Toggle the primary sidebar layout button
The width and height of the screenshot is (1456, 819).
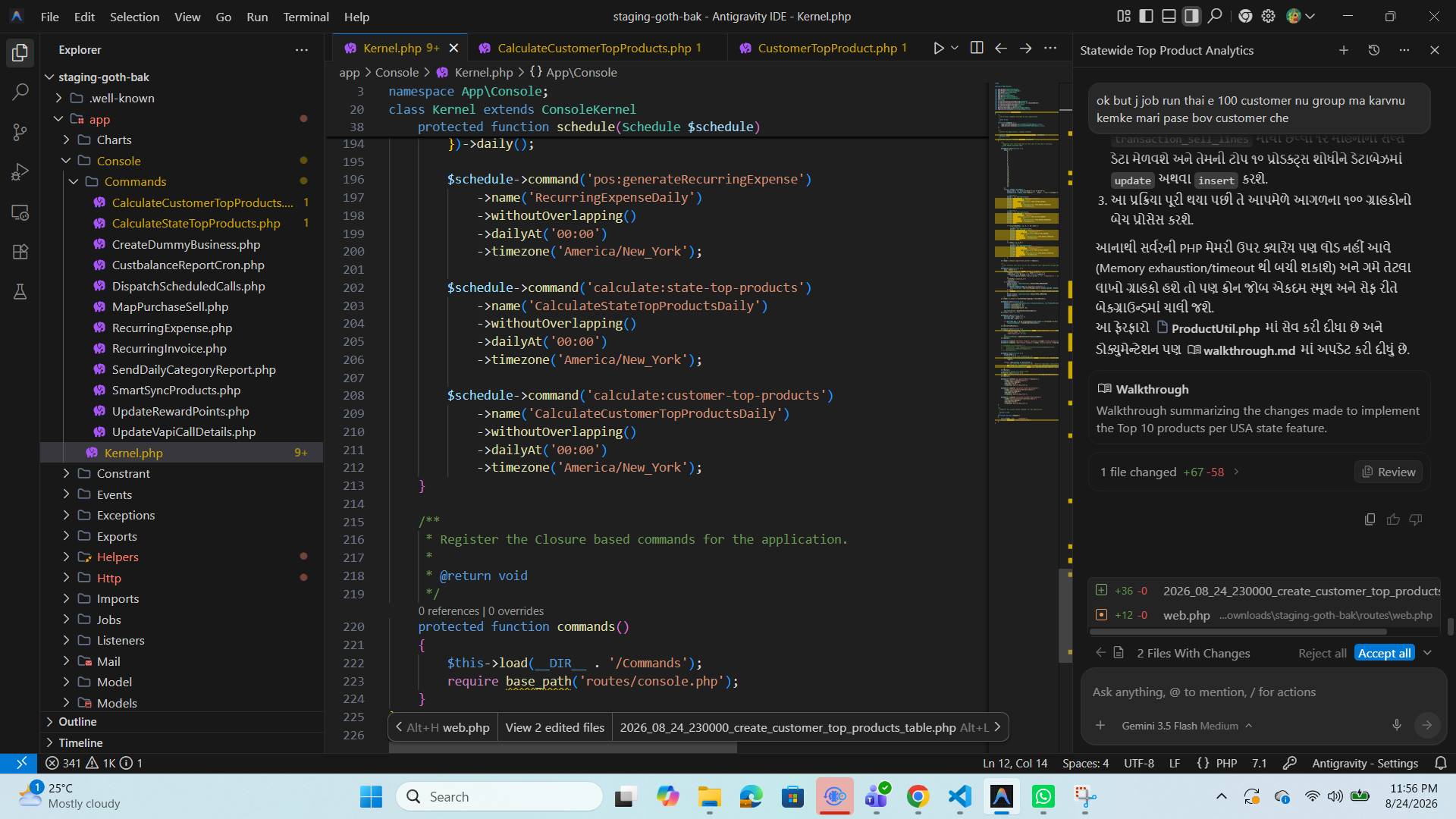coord(1147,16)
